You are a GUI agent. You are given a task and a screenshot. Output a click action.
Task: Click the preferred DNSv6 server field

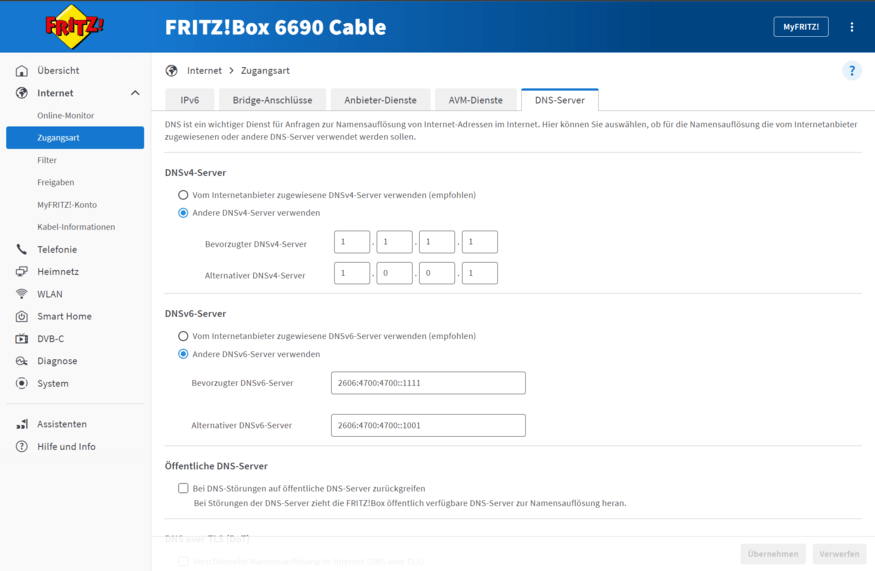428,383
